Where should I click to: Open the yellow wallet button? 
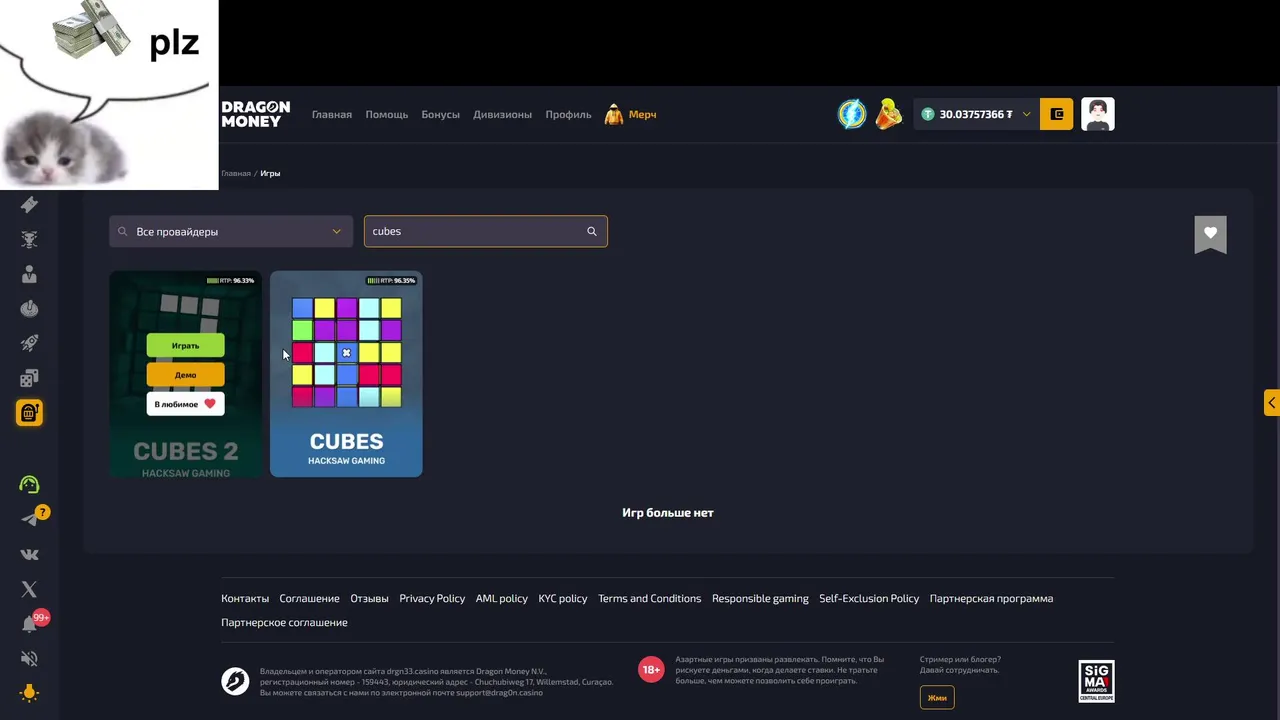[x=1057, y=114]
